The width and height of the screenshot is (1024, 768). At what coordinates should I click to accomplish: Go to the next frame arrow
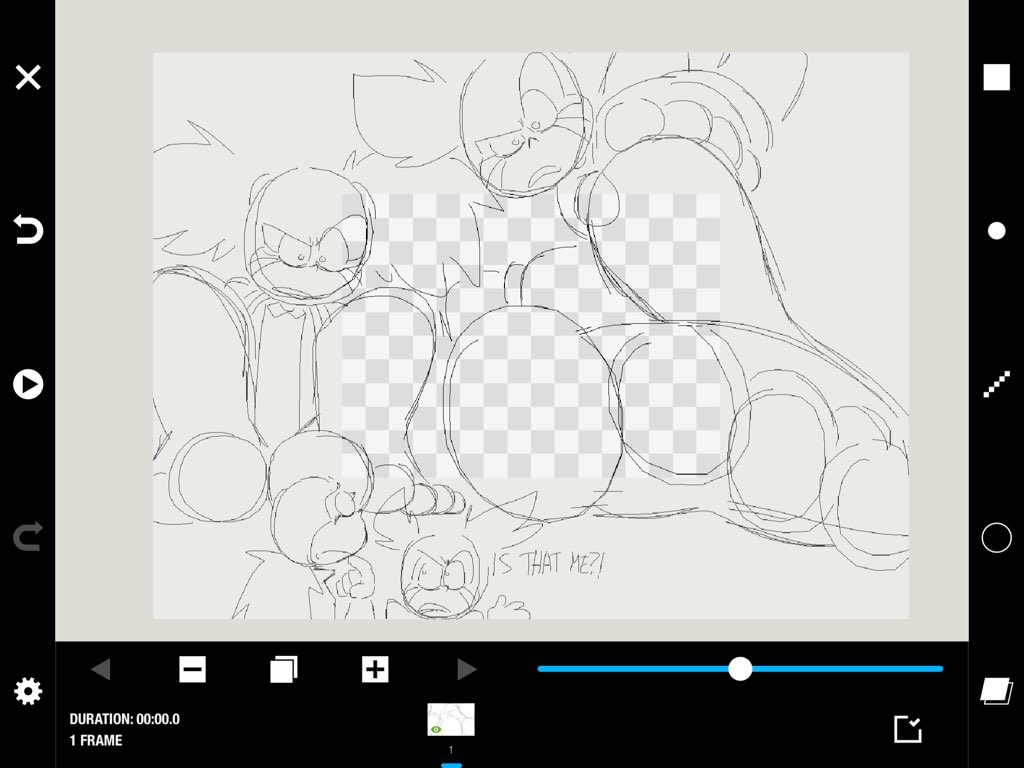[466, 669]
